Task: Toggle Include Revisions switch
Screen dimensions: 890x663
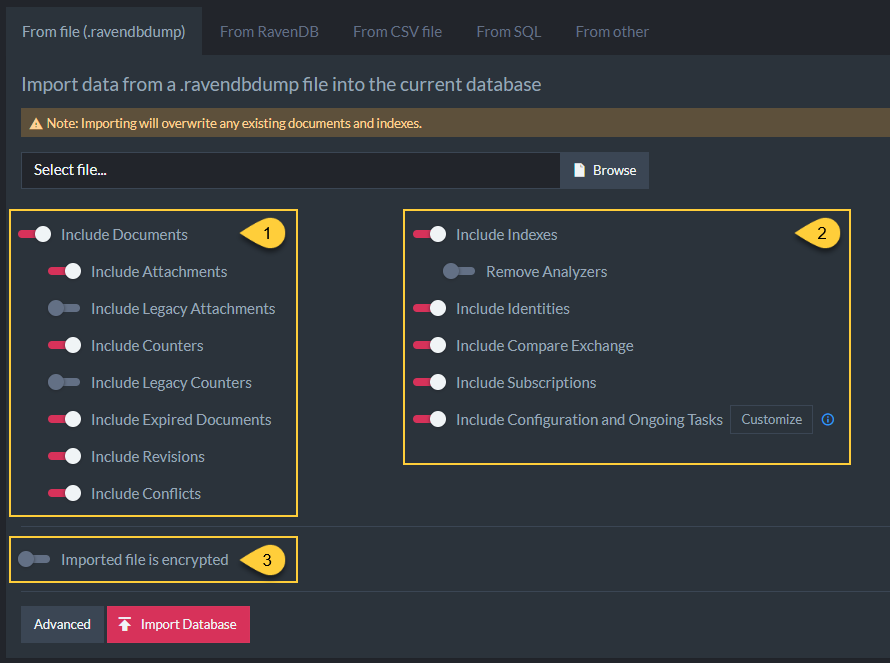Action: click(x=65, y=456)
